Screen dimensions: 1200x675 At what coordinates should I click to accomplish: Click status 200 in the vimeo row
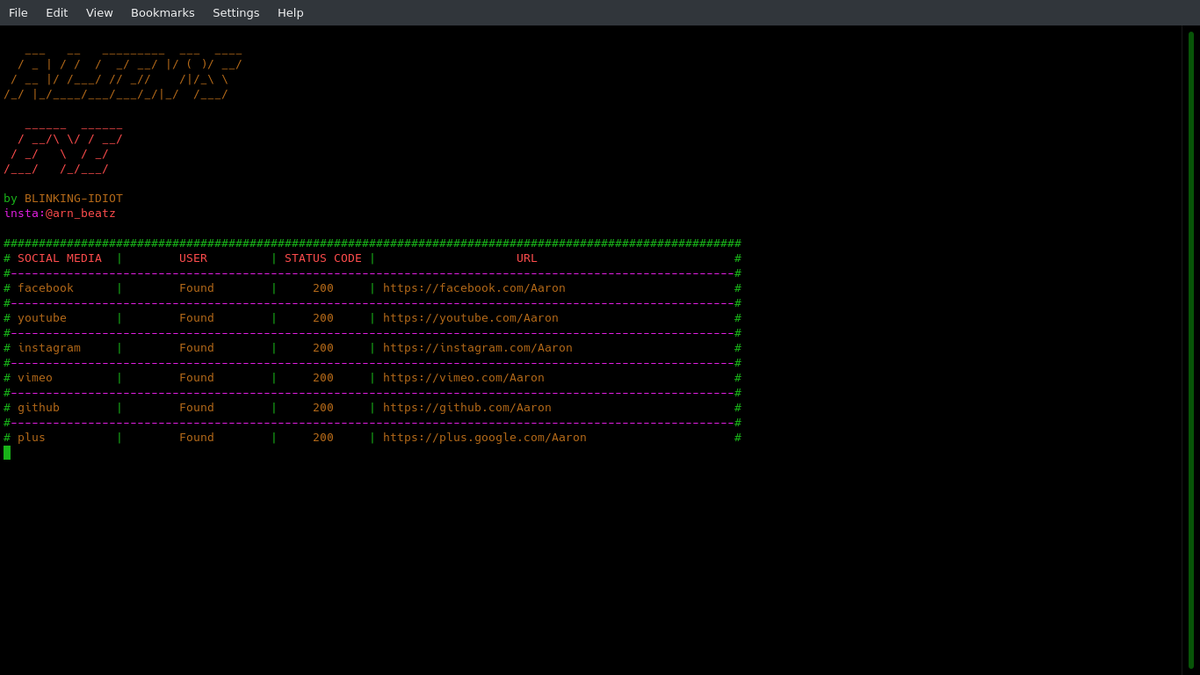tap(323, 378)
